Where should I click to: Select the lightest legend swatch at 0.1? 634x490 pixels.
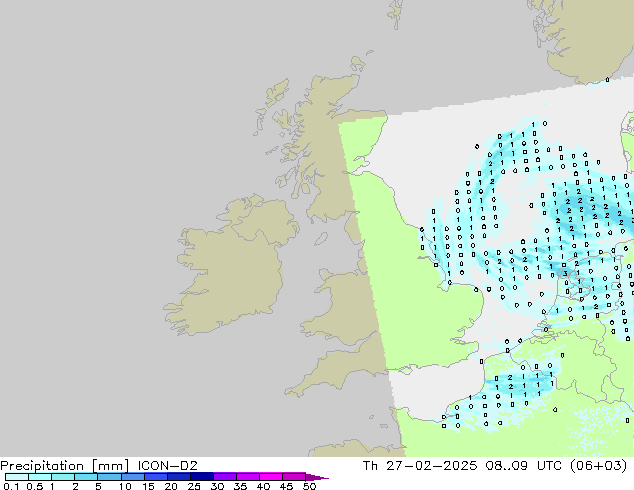click(16, 477)
